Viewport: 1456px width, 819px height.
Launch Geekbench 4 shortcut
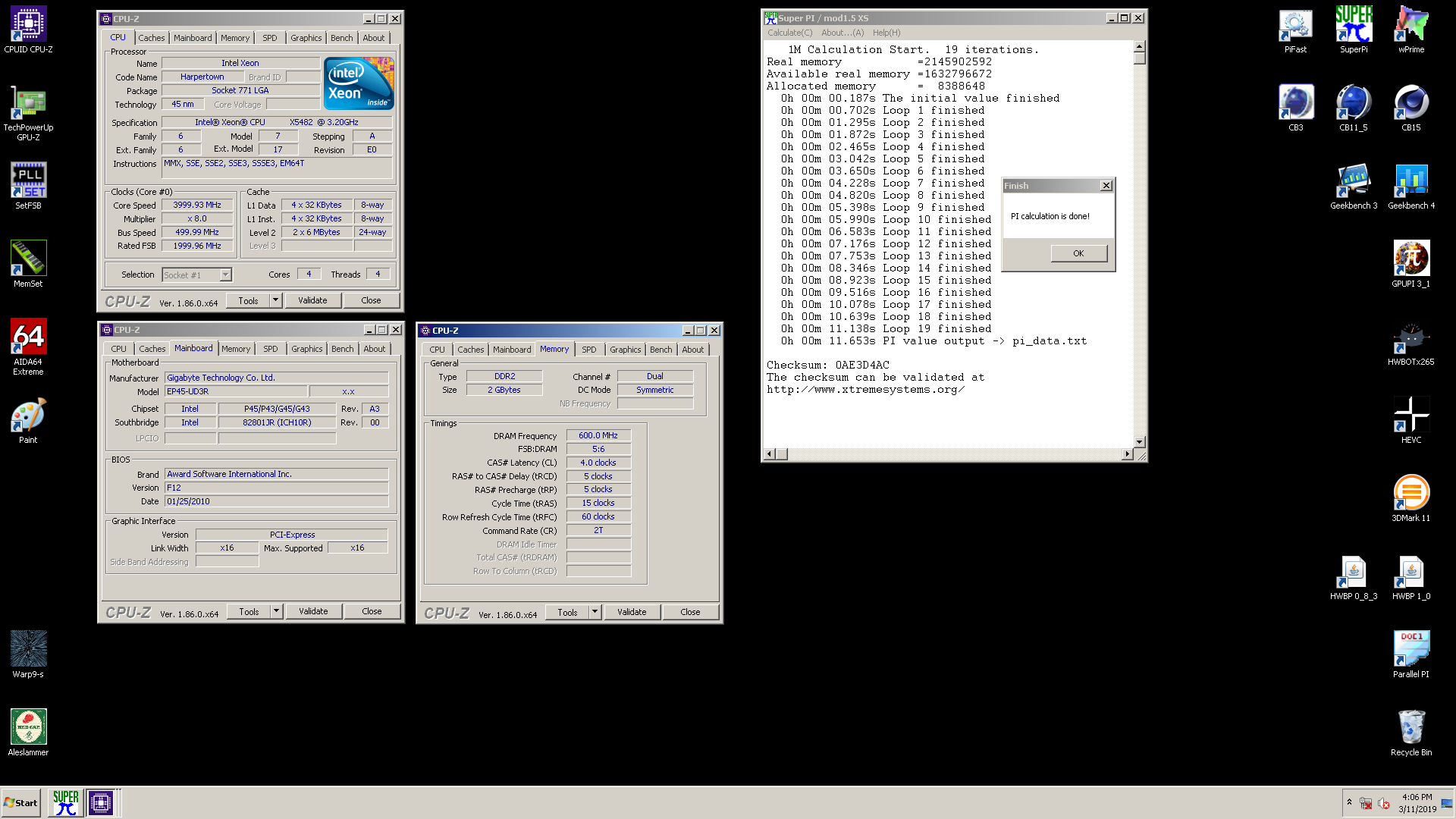[1411, 186]
